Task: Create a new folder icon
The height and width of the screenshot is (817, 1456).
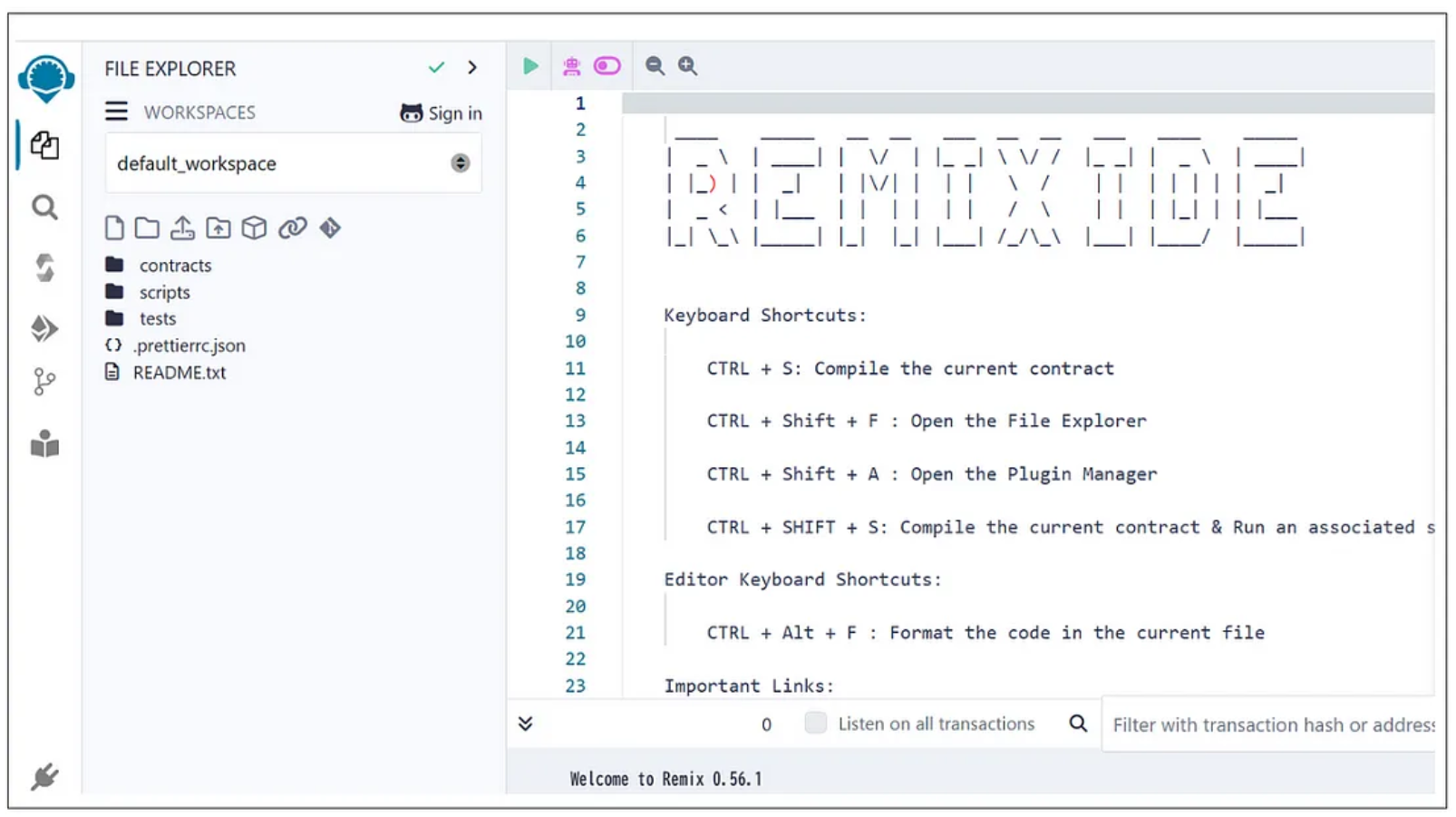Action: click(x=147, y=228)
